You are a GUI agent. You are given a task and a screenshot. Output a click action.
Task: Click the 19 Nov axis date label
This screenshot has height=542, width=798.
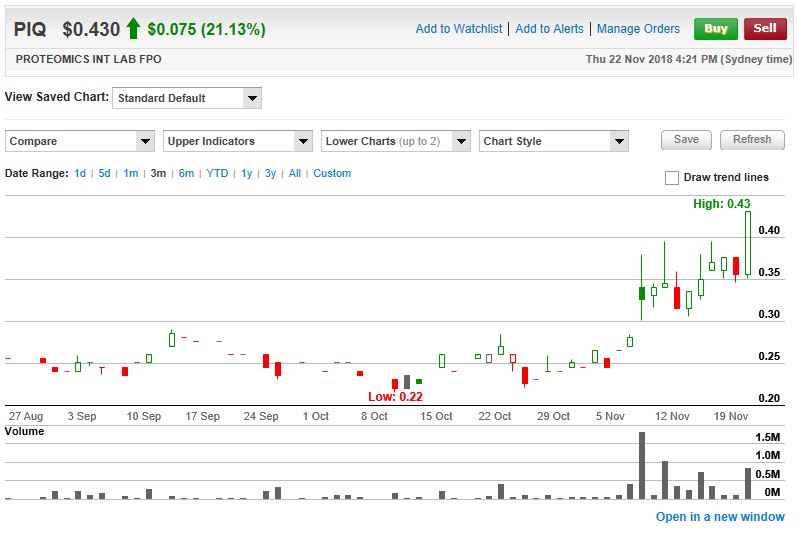click(730, 416)
